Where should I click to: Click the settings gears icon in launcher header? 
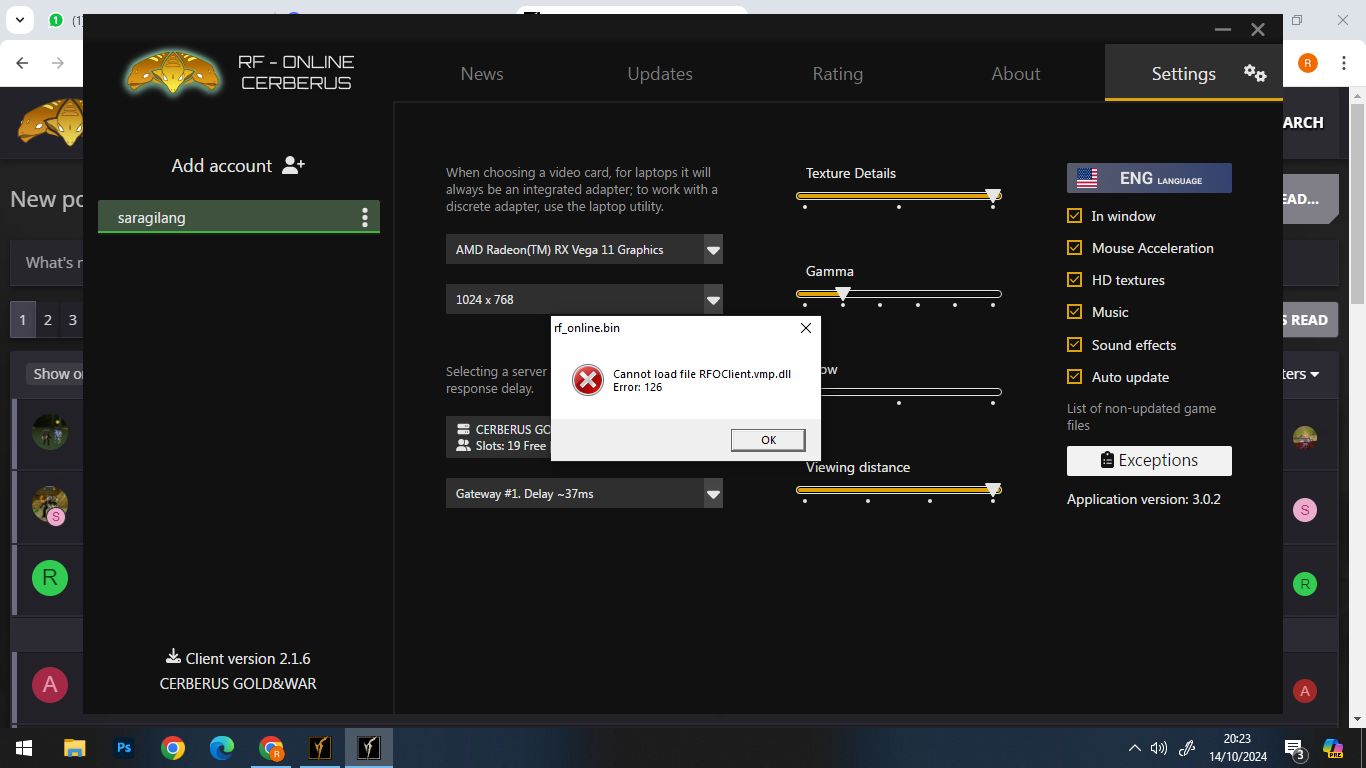coord(1255,73)
